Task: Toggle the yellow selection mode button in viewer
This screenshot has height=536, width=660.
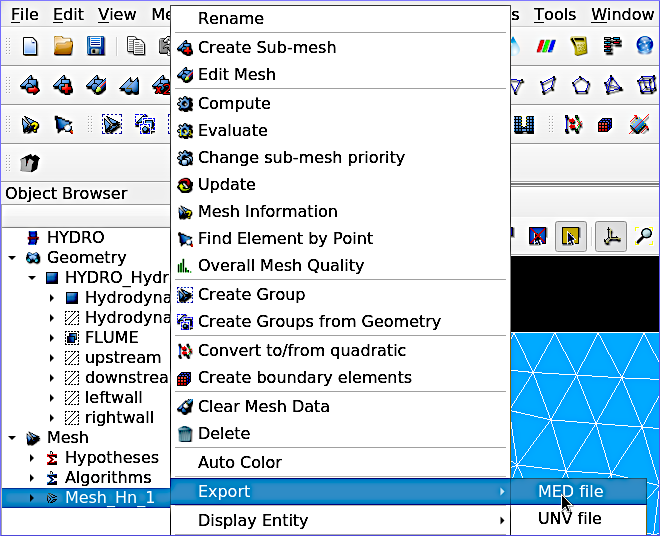Action: pos(571,236)
